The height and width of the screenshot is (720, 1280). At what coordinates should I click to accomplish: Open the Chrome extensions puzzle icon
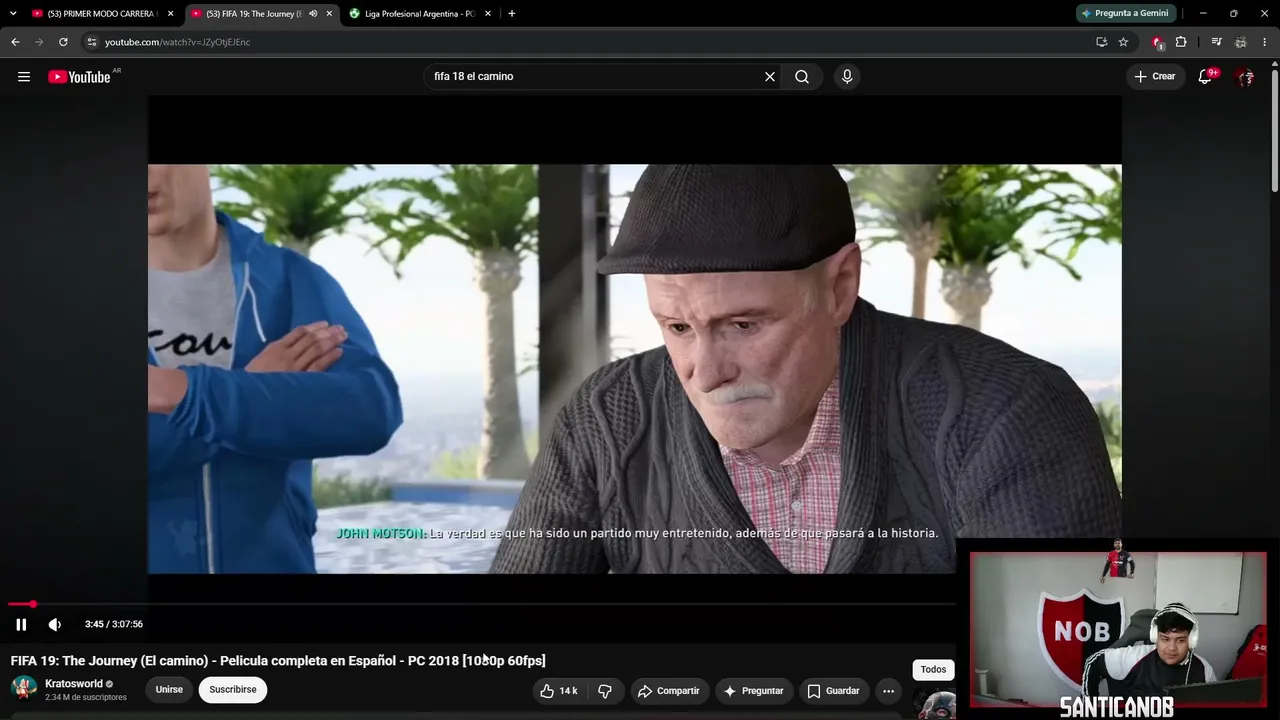click(1181, 42)
